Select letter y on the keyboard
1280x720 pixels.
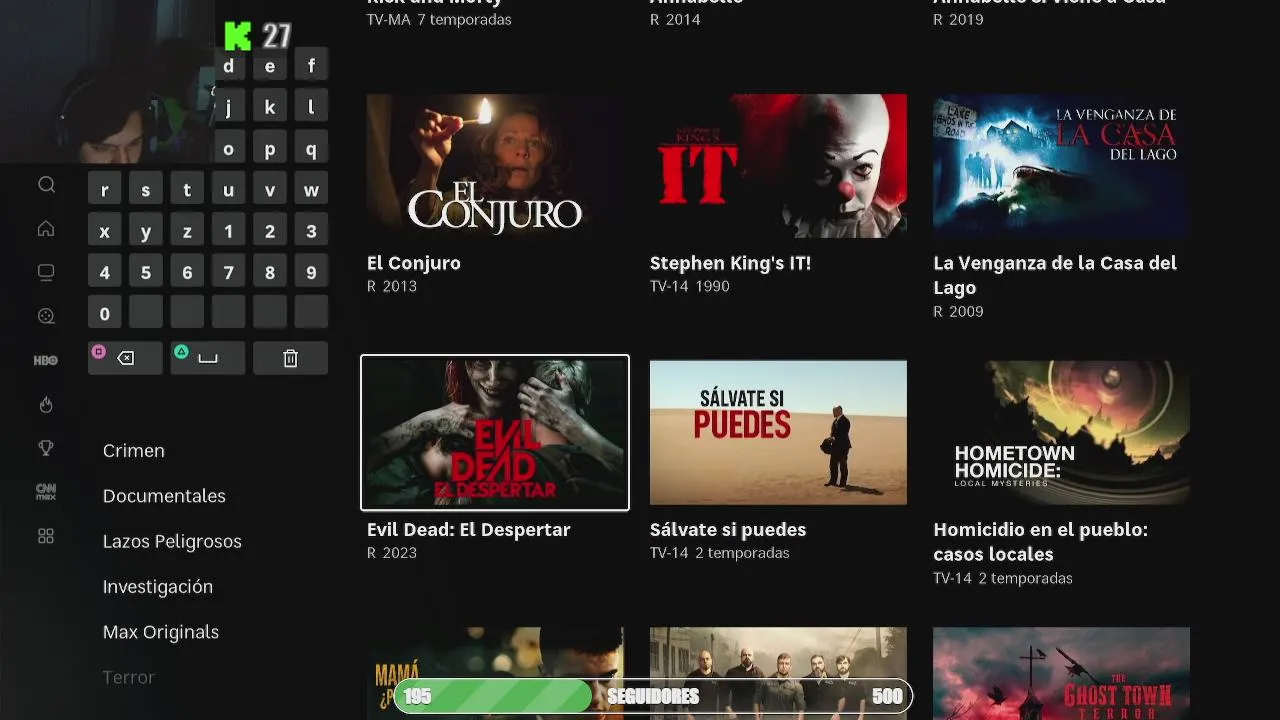click(146, 232)
